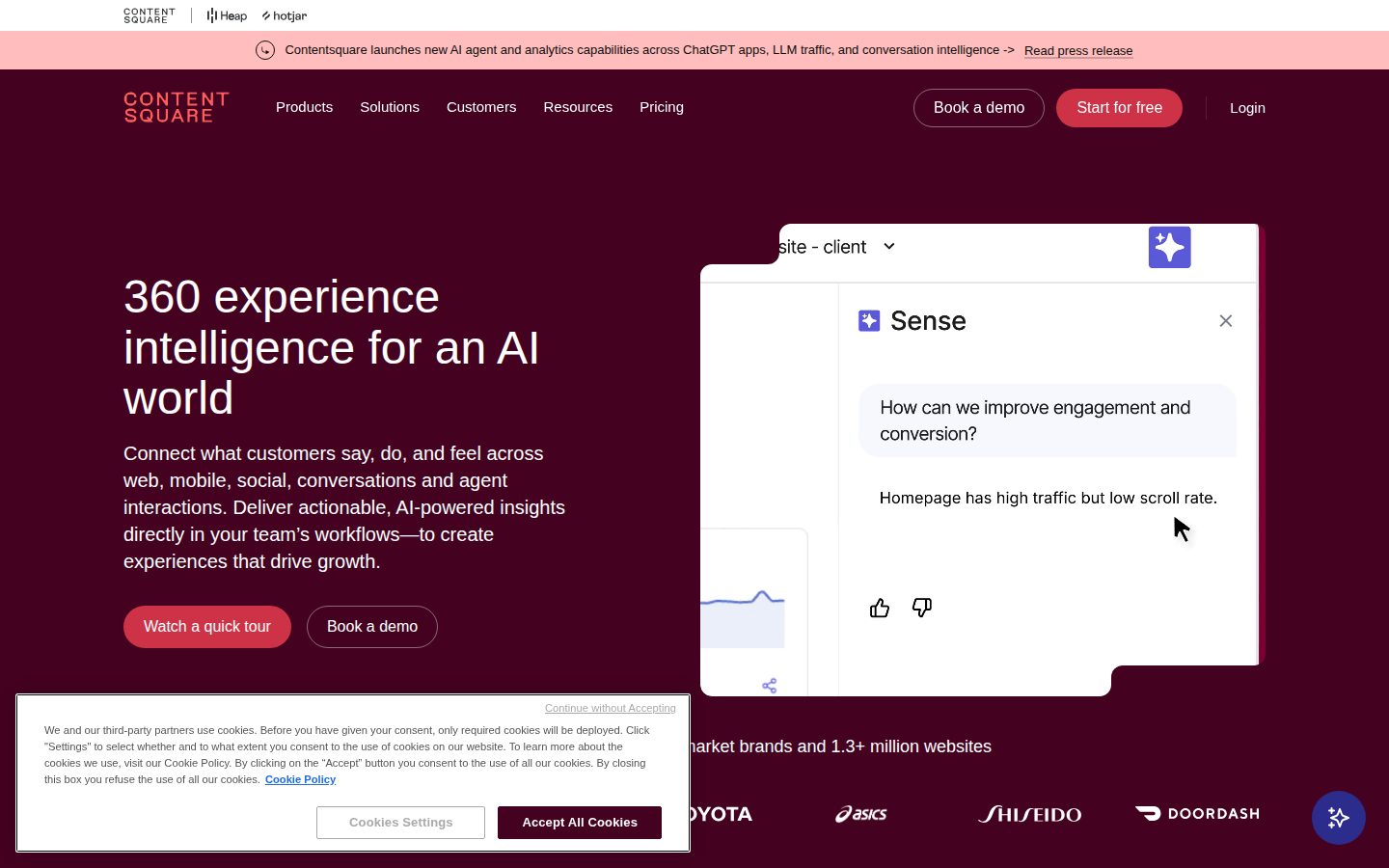Click the Sense panel heading
The image size is (1389, 868).
click(928, 321)
